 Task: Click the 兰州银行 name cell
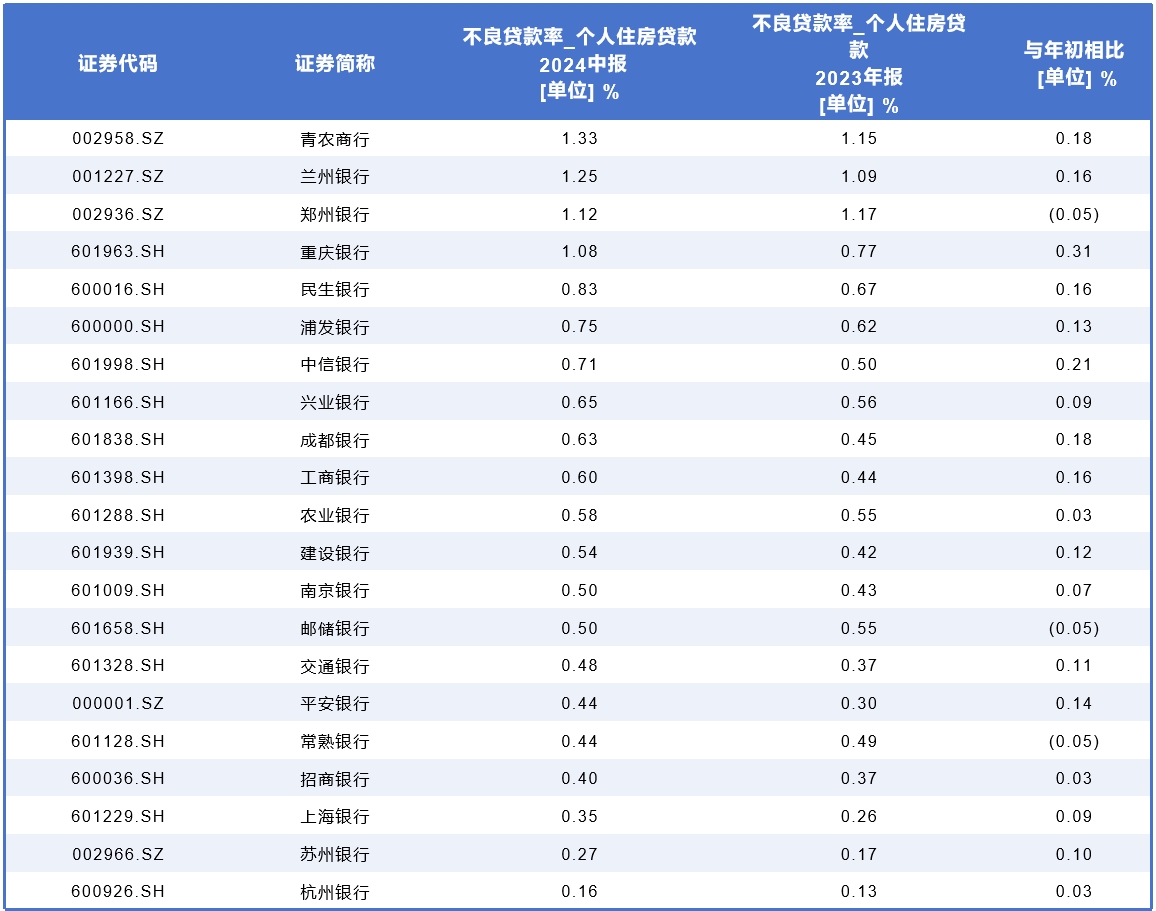coord(335,177)
